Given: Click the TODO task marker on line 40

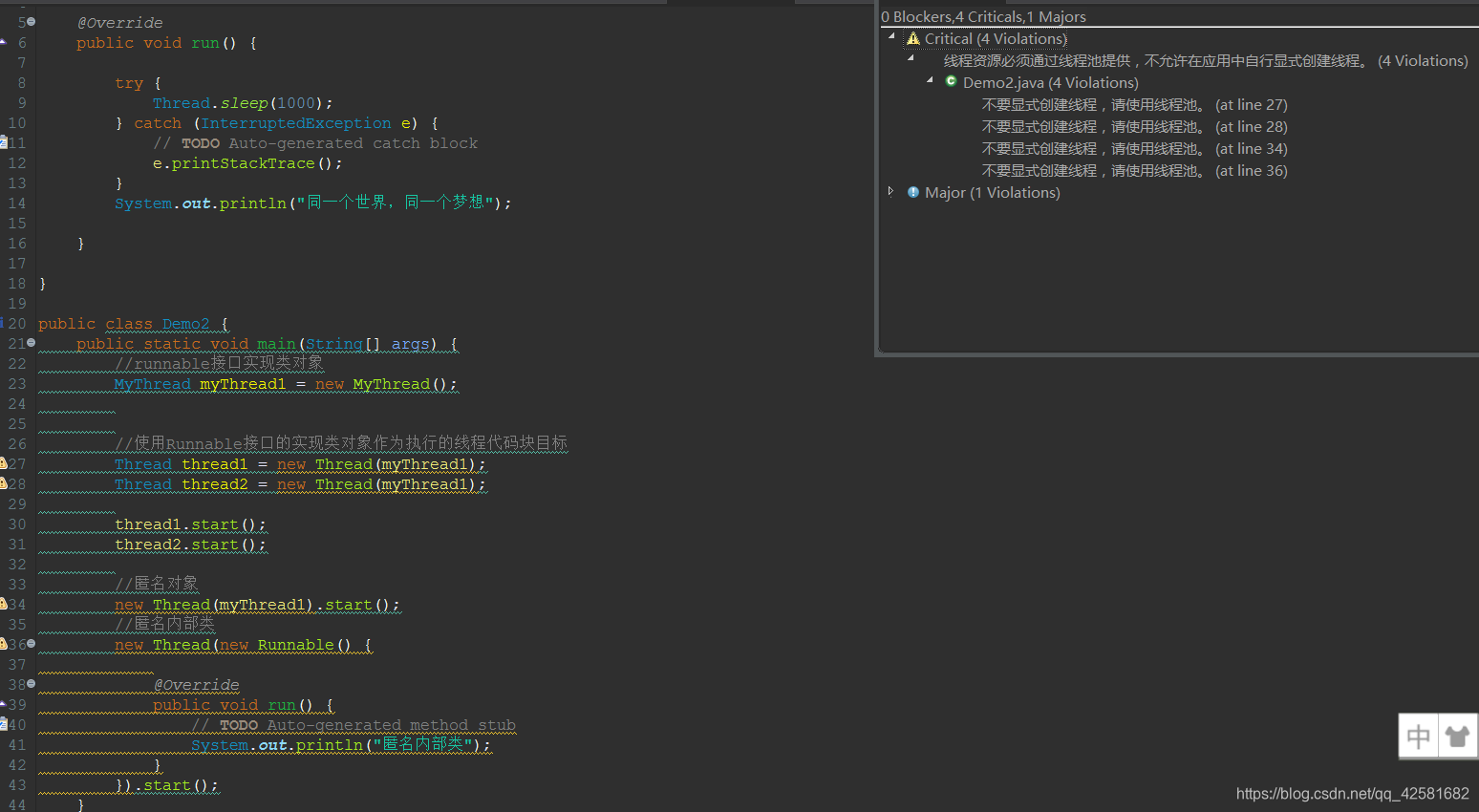Looking at the screenshot, I should click(x=3, y=725).
